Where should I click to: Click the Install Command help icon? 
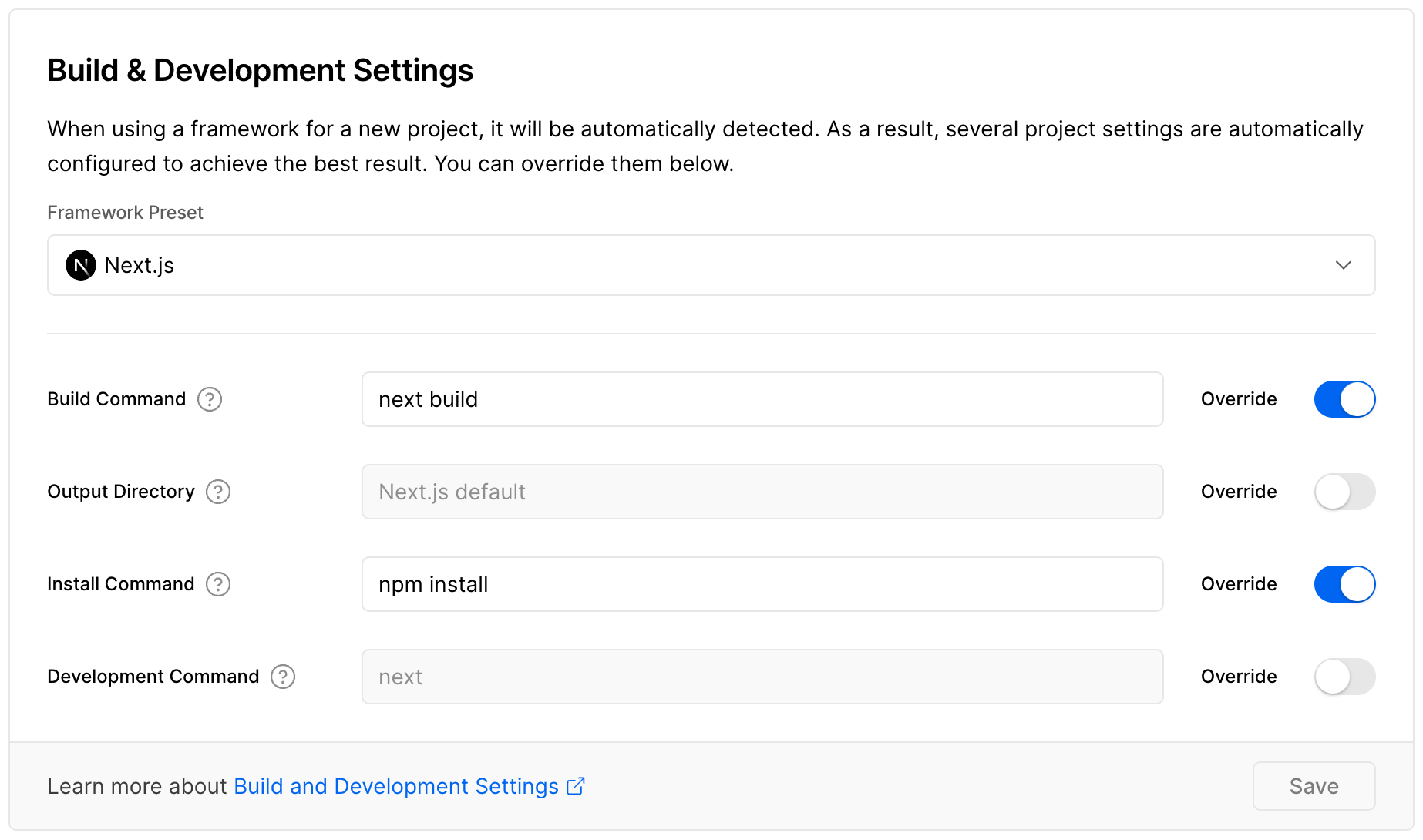(218, 584)
